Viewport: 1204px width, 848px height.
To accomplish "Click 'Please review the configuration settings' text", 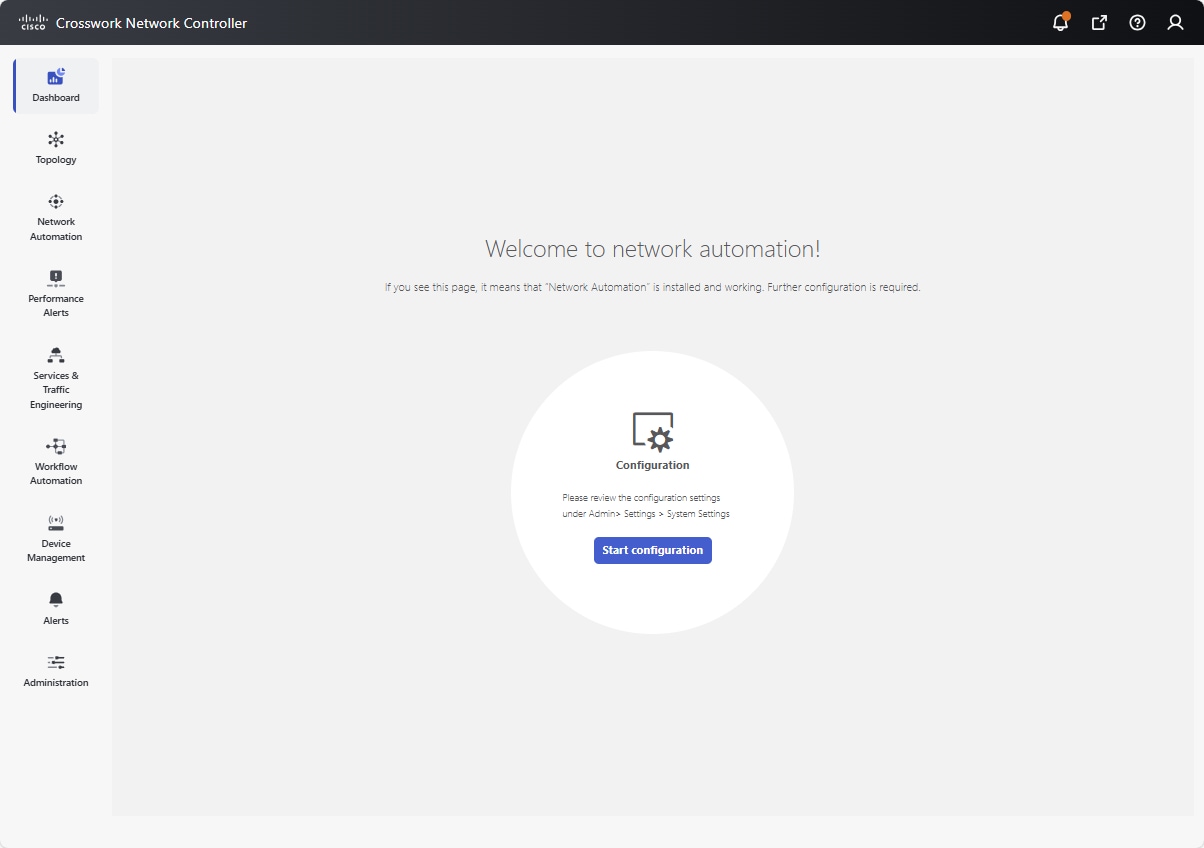I will (641, 497).
